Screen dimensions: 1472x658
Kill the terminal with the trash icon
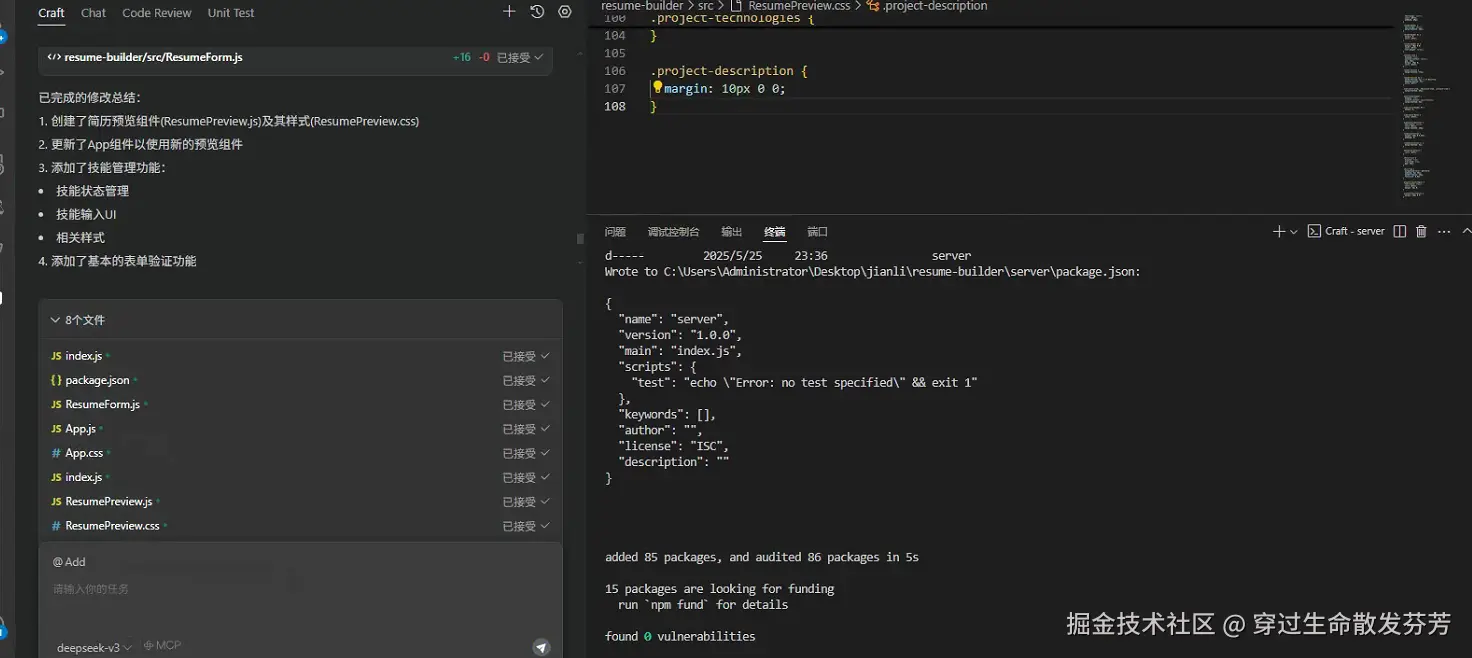pos(1421,231)
